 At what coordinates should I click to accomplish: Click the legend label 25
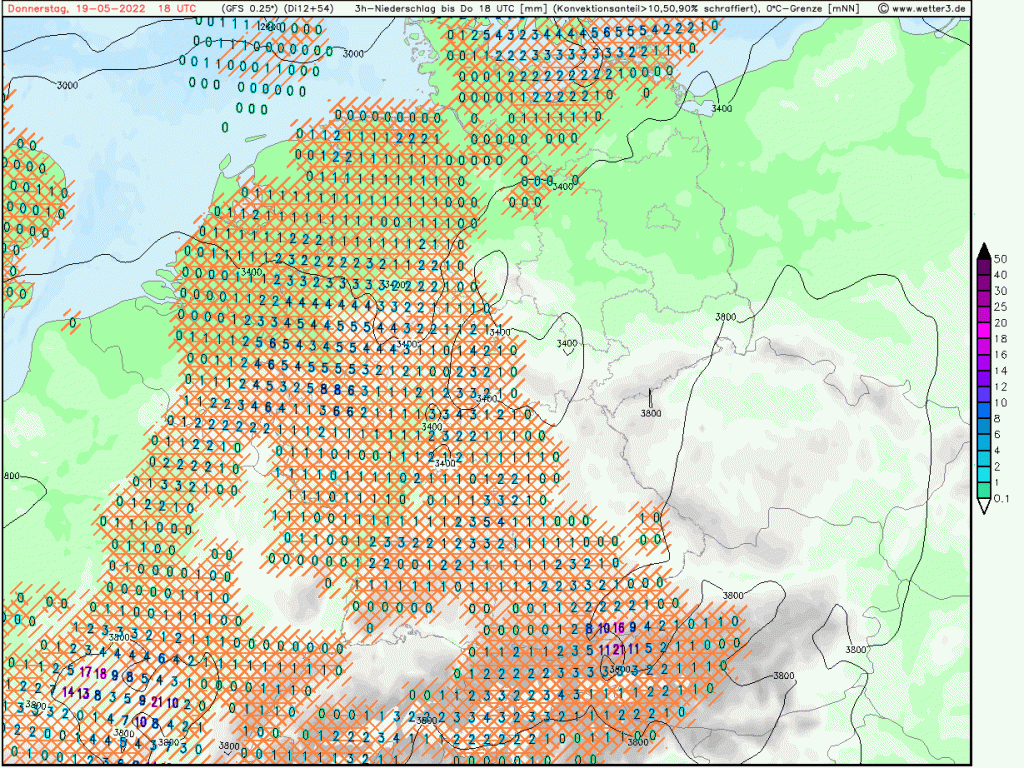coord(1000,307)
